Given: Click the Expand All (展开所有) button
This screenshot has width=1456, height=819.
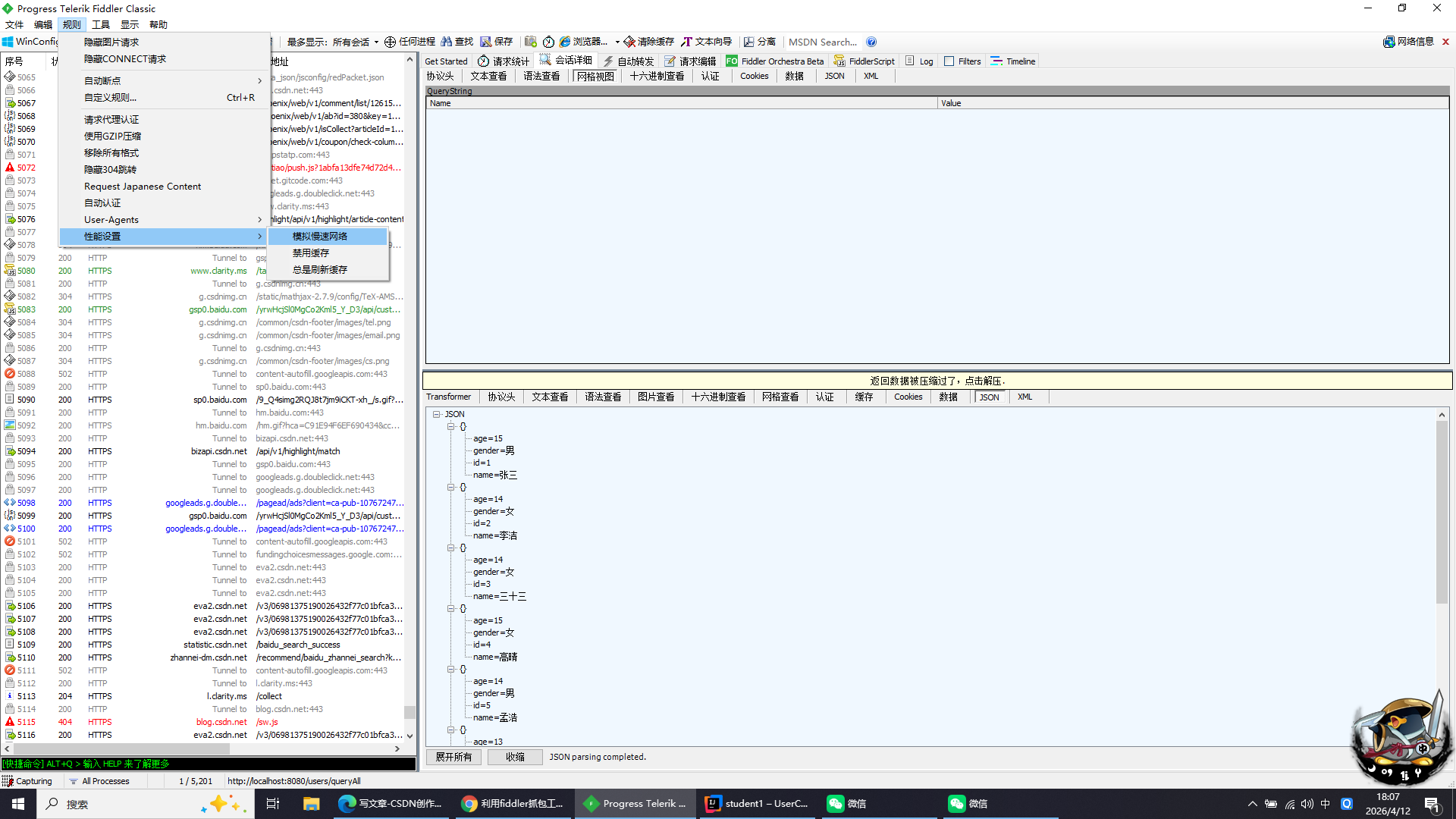Looking at the screenshot, I should (453, 757).
